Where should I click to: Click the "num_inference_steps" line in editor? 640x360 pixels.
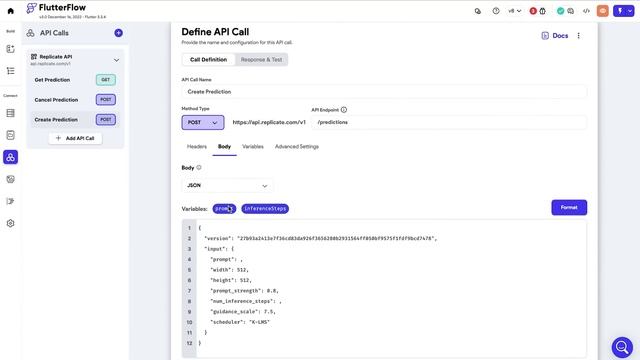coord(246,301)
